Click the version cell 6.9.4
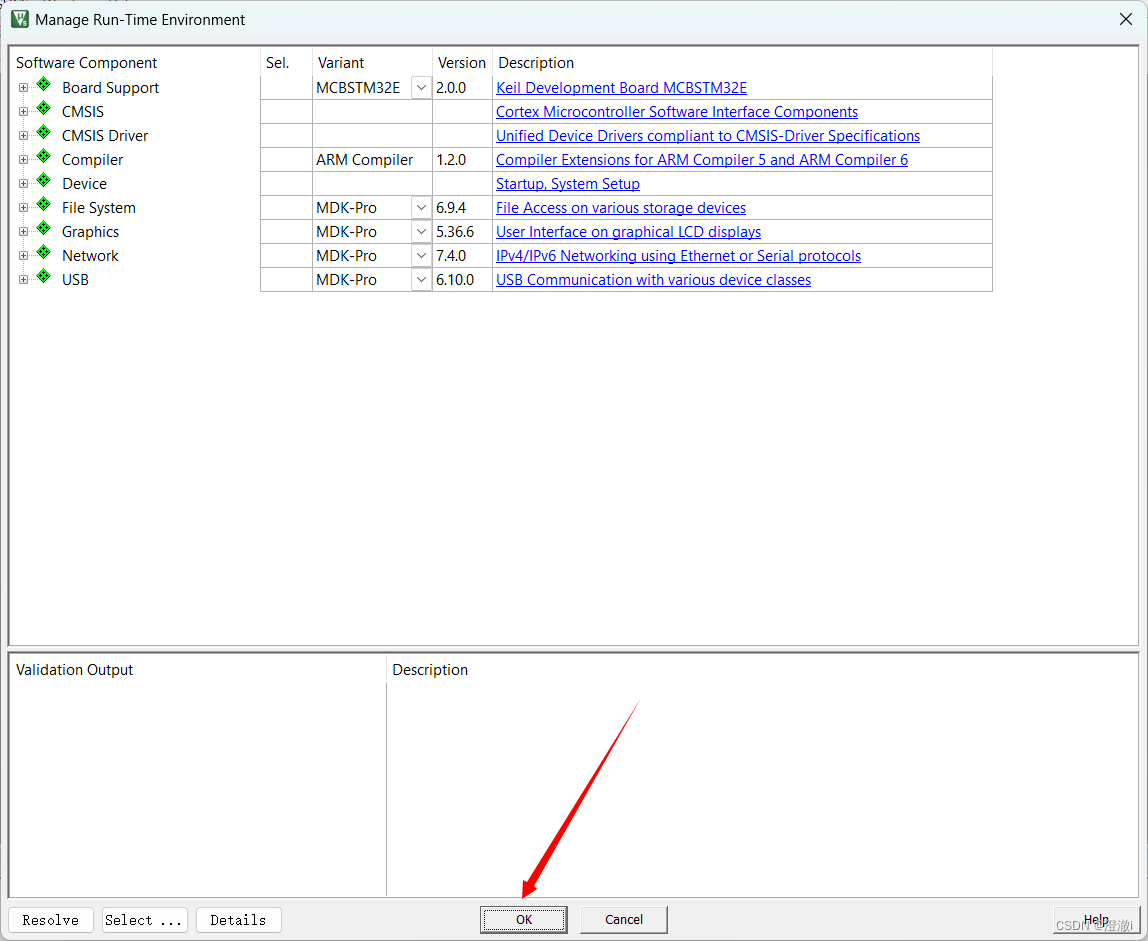The width and height of the screenshot is (1148, 941). (462, 208)
